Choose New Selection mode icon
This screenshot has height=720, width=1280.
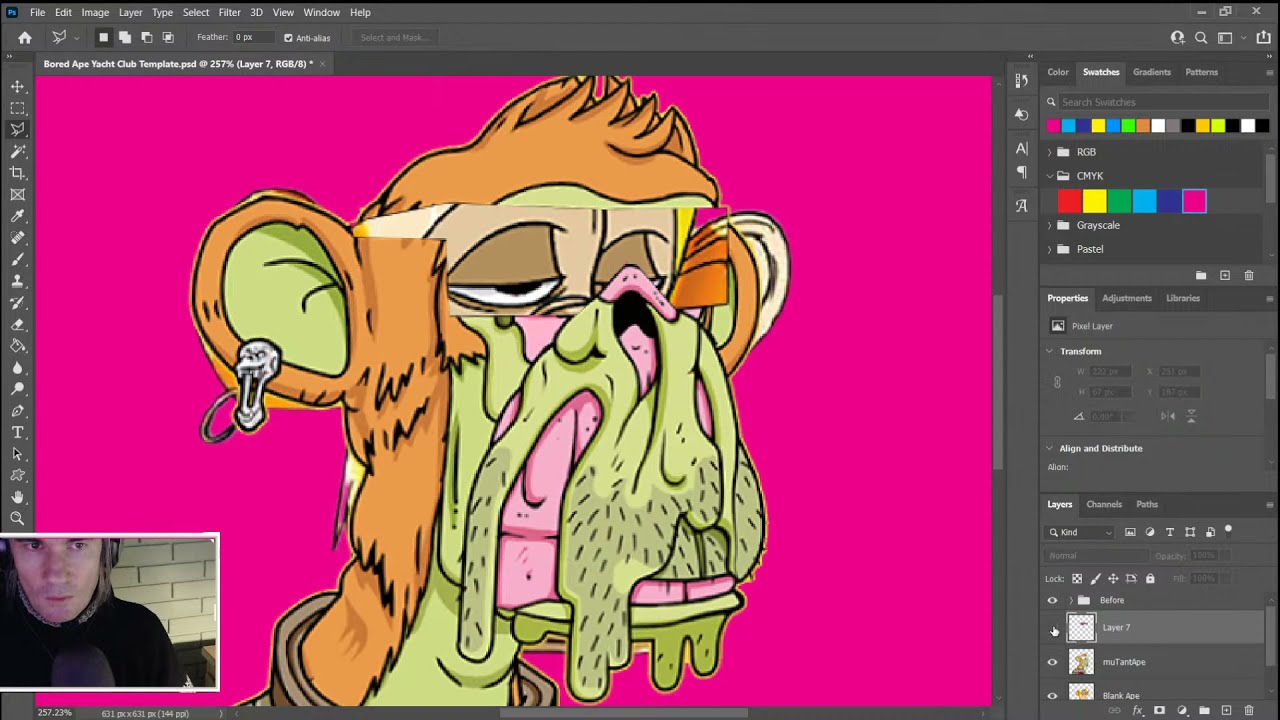(x=103, y=37)
